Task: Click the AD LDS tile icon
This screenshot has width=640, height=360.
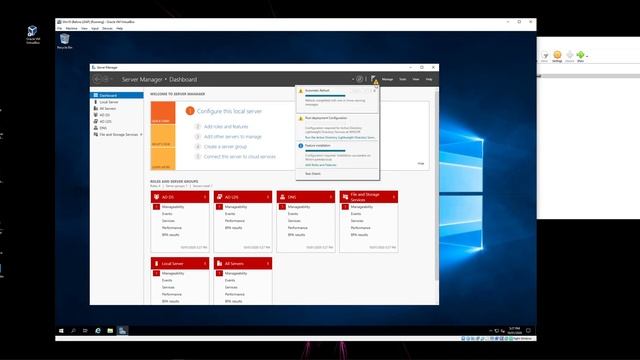Action: [219, 197]
